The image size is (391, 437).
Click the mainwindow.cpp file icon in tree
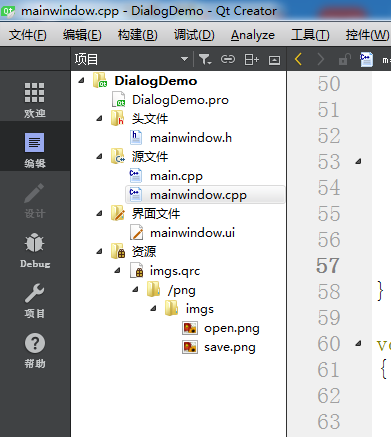tap(136, 194)
